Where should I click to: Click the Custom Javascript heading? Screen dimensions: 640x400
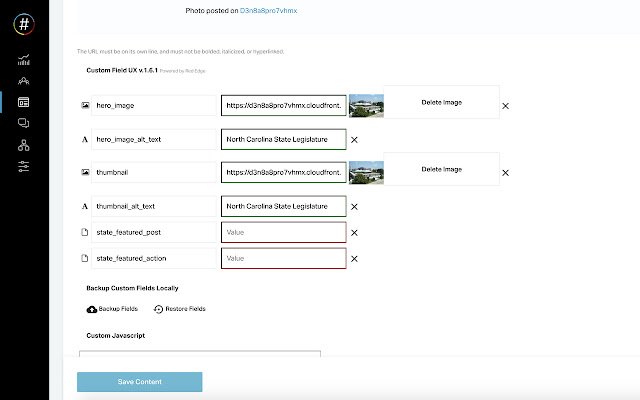[116, 336]
